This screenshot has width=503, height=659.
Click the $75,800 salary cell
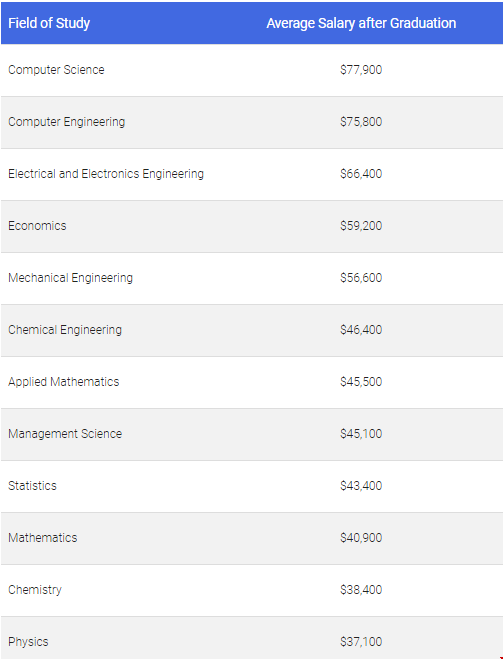361,122
